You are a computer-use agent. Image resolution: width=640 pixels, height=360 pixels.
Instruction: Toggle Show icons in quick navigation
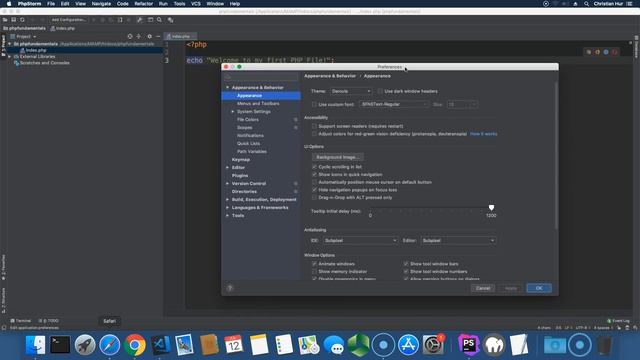tap(314, 174)
